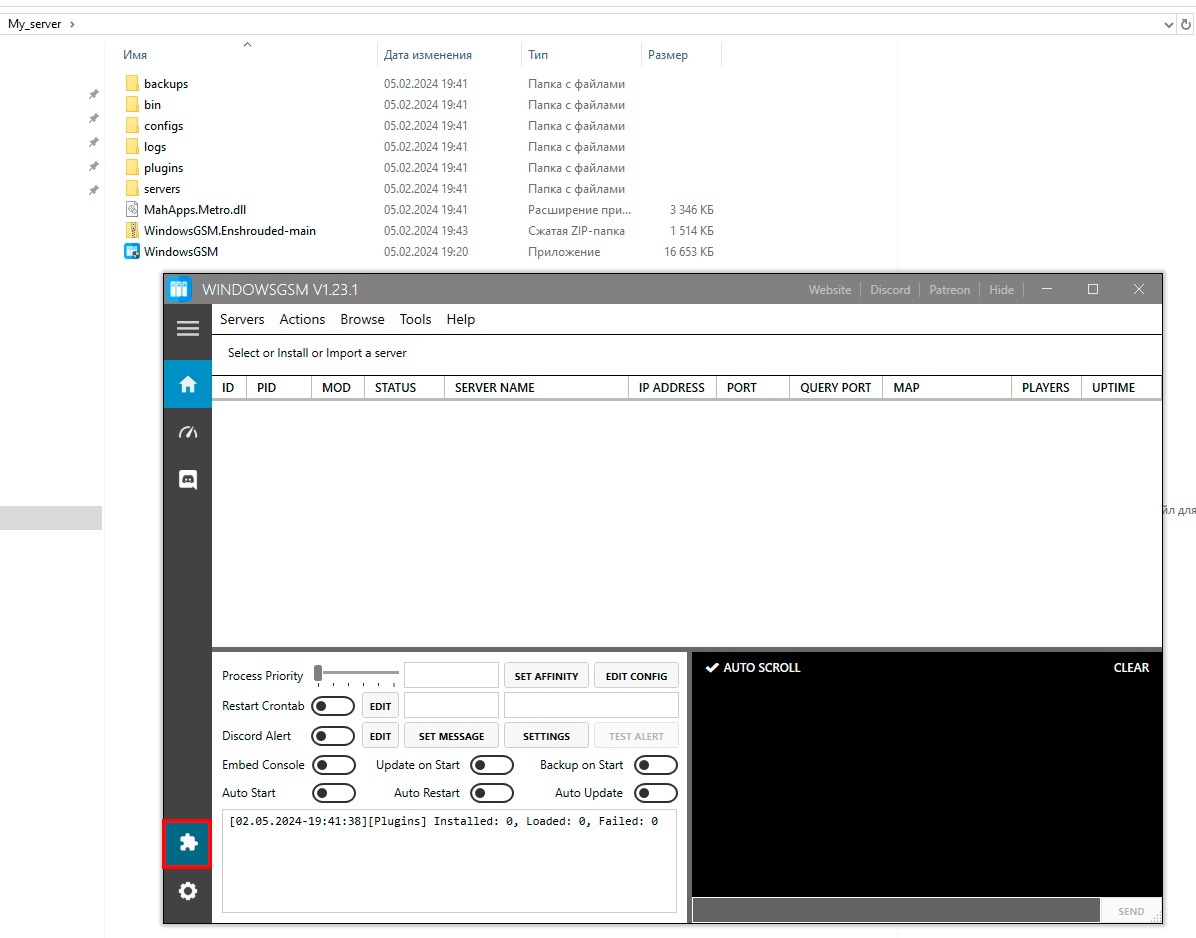Toggle the Auto Update switch

point(656,793)
